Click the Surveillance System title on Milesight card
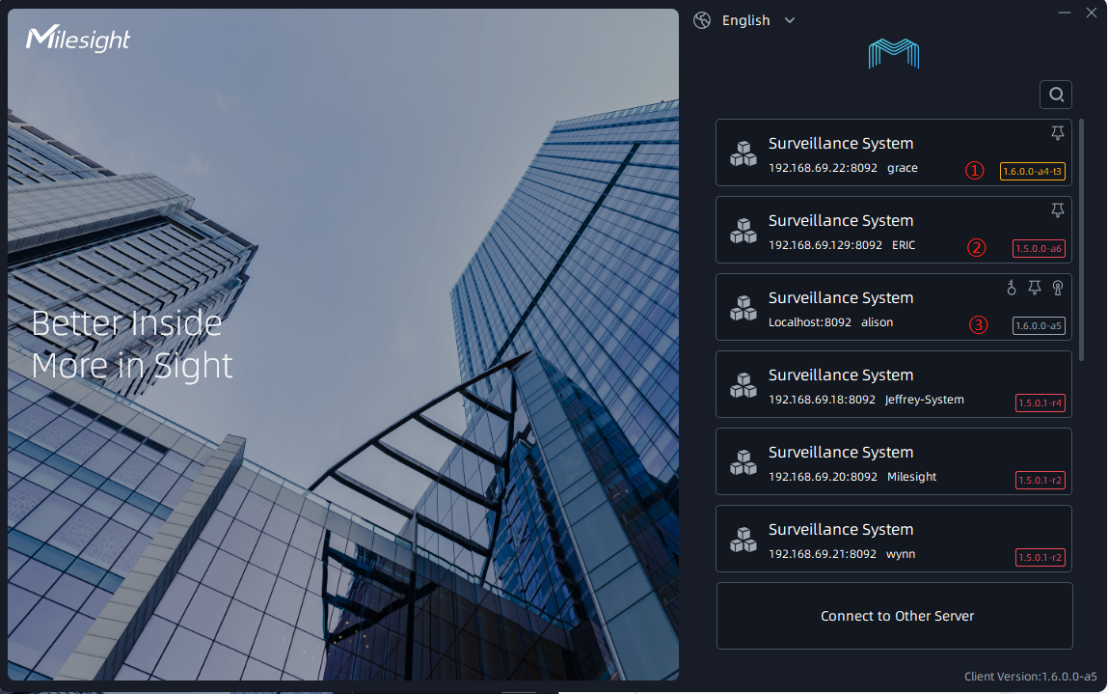 point(841,452)
